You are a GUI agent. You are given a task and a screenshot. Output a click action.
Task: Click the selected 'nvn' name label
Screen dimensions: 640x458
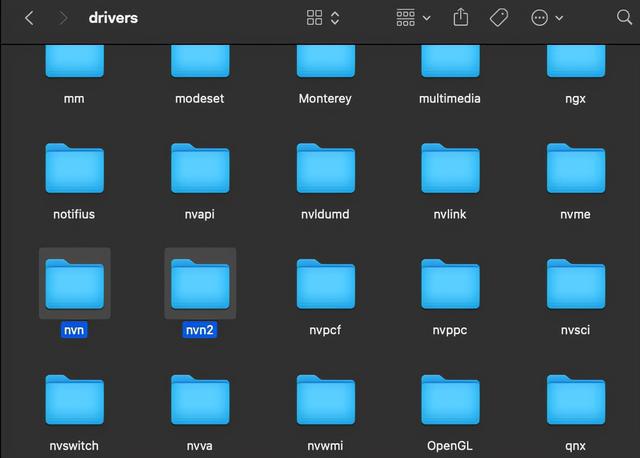pos(74,330)
